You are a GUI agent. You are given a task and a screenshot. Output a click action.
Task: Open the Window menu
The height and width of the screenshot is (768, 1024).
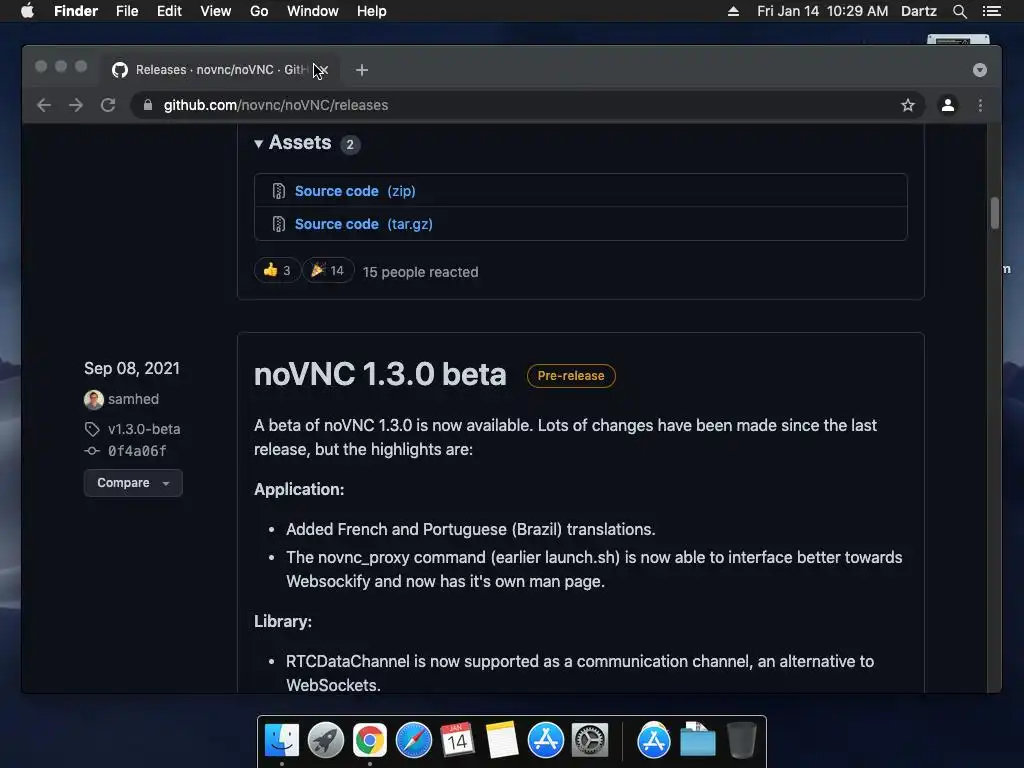tap(313, 11)
